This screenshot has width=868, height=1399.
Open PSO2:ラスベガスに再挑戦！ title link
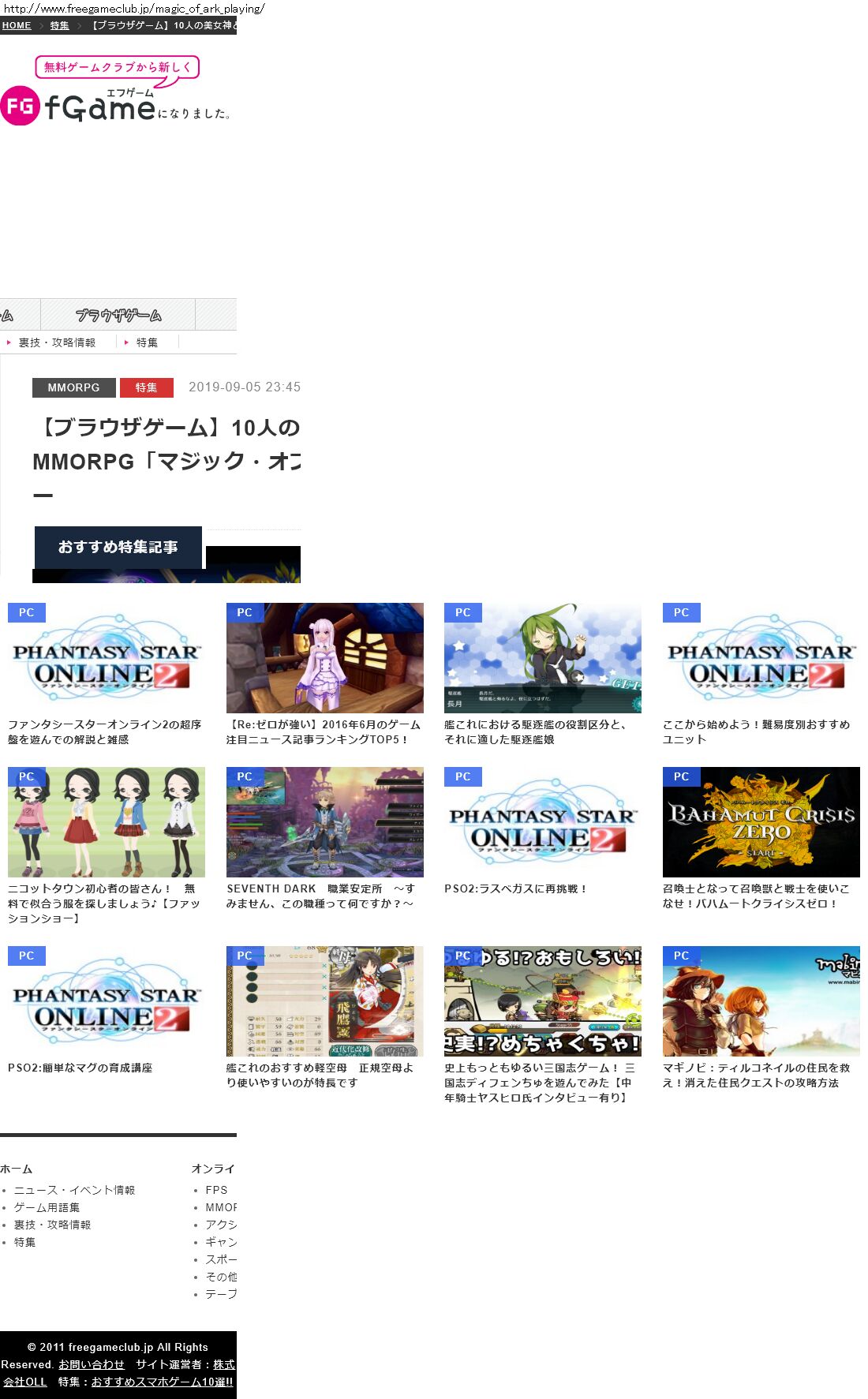pyautogui.click(x=516, y=888)
